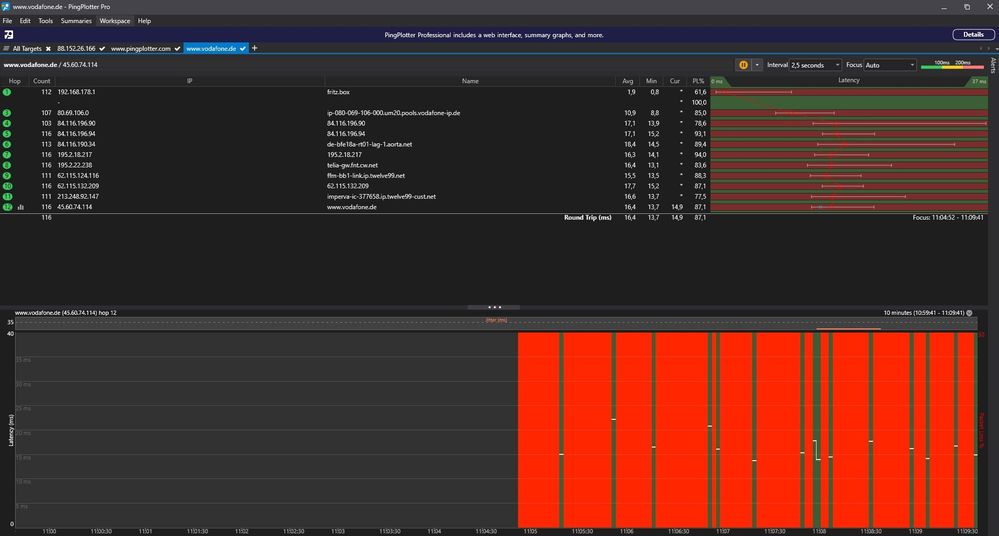
Task: Click the hop name fritz.box
Action: pyautogui.click(x=338, y=92)
